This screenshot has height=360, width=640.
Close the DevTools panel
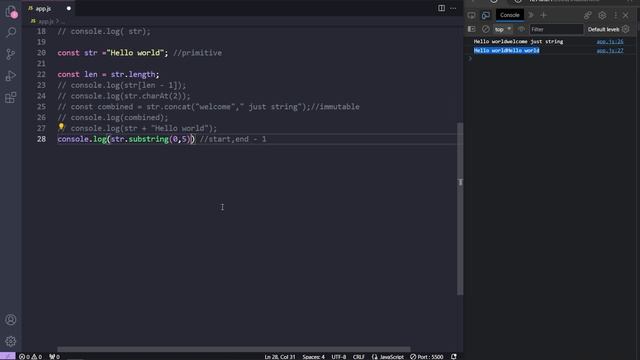click(626, 15)
